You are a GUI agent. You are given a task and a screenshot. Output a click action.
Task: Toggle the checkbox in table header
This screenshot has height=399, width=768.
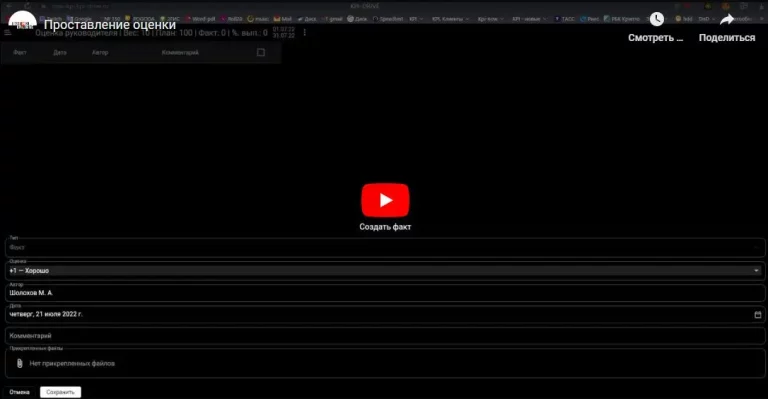(x=261, y=52)
